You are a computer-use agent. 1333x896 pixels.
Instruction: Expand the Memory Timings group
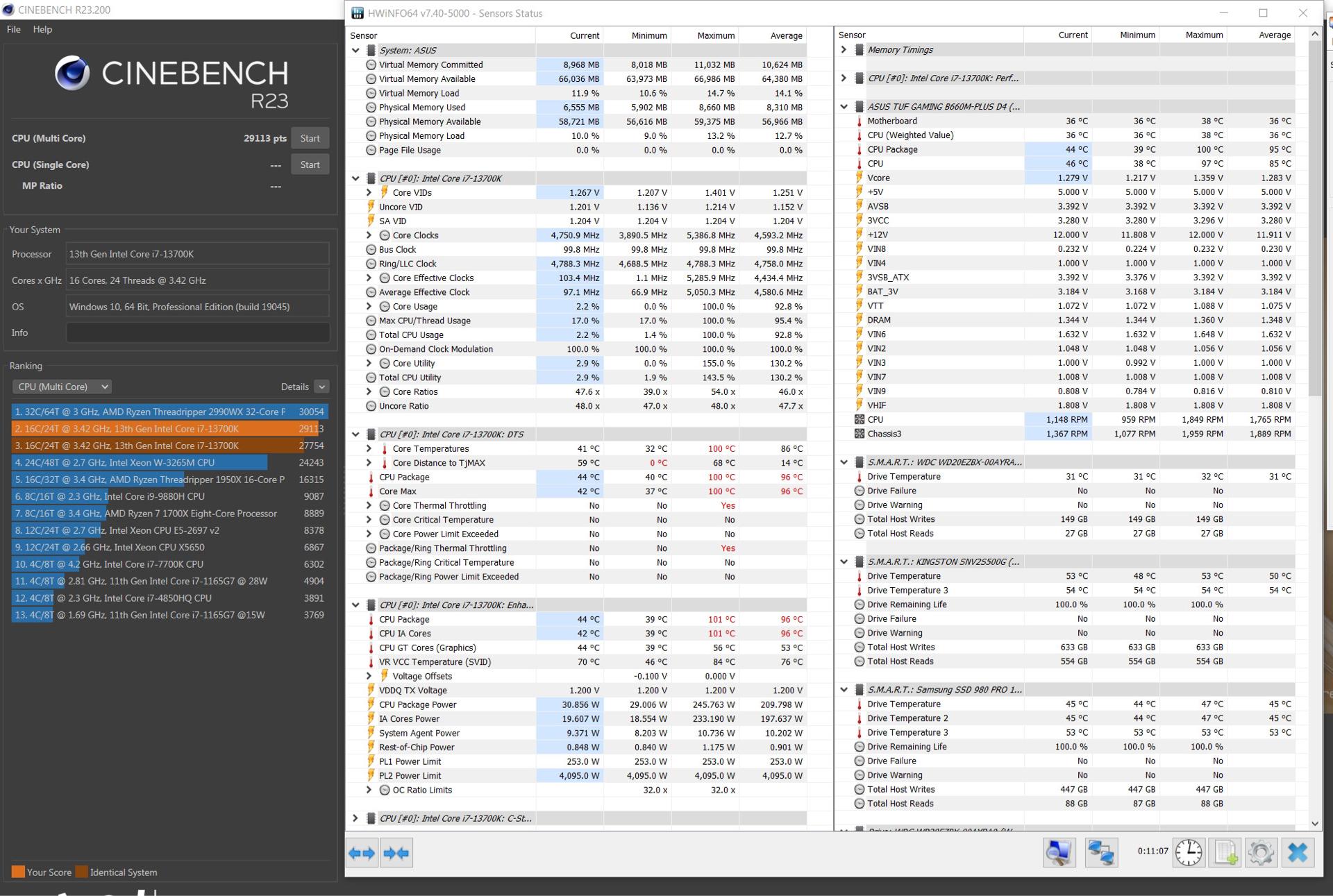click(x=844, y=50)
